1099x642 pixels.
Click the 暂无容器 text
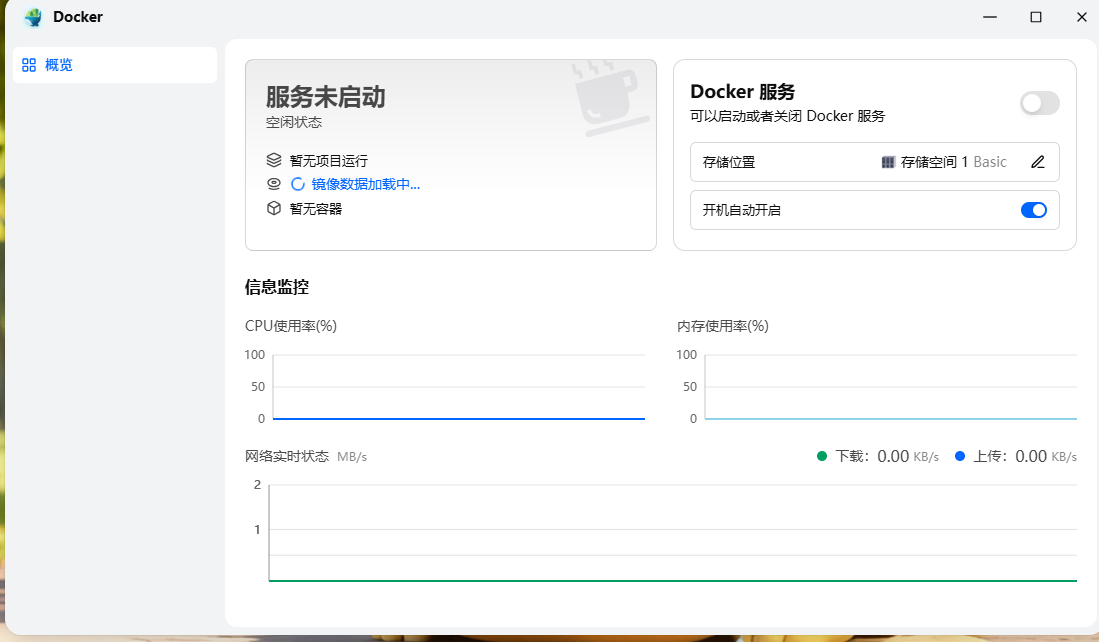coord(316,209)
